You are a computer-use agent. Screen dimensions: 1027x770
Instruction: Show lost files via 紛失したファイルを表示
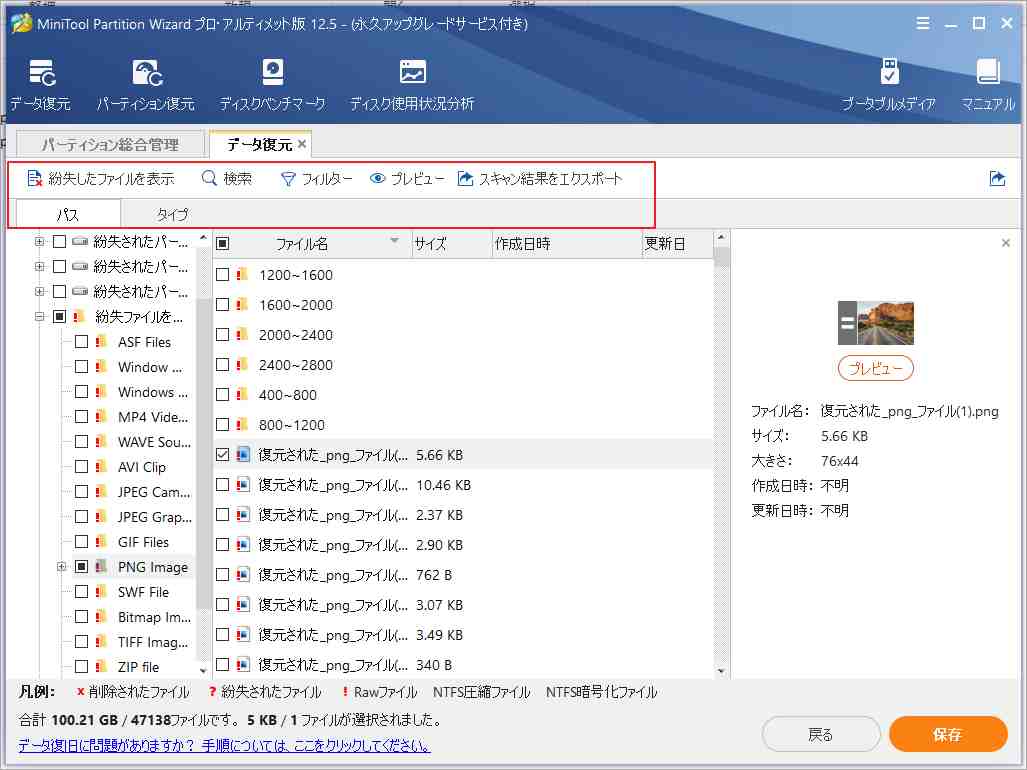(x=100, y=179)
